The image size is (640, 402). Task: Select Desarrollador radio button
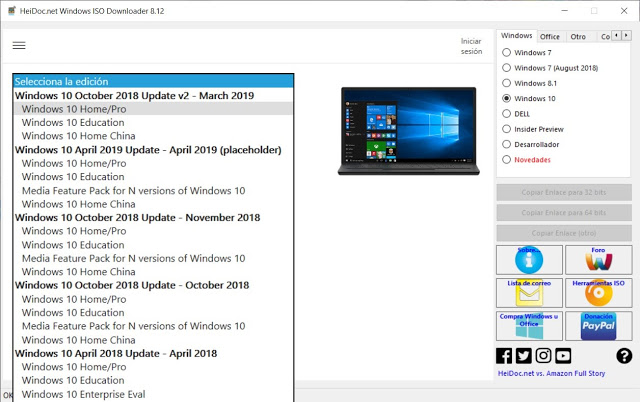point(507,144)
